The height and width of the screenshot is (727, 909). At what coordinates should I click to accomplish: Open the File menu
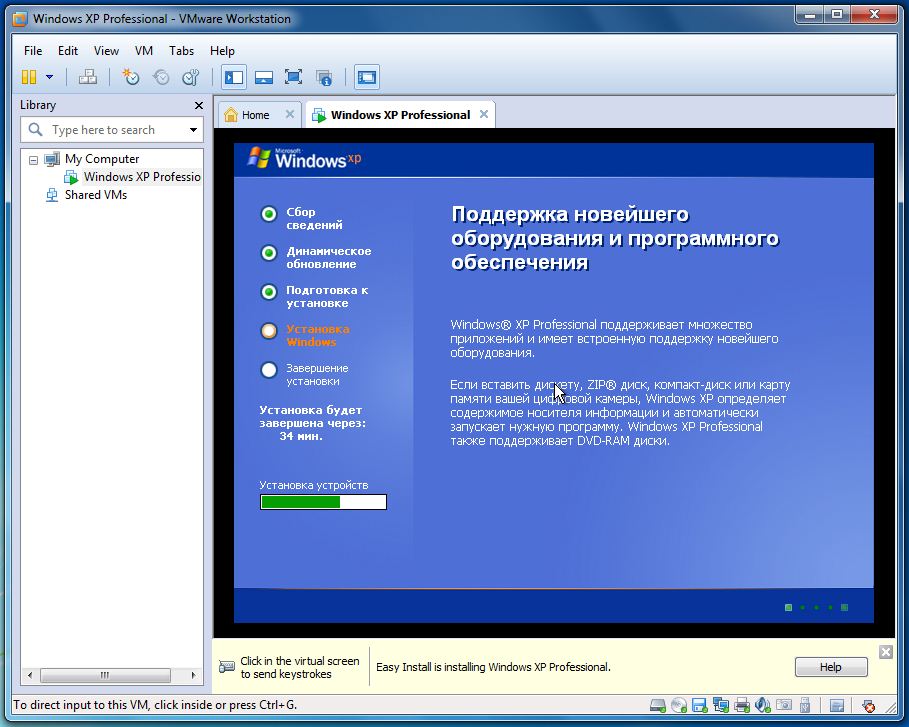(33, 51)
